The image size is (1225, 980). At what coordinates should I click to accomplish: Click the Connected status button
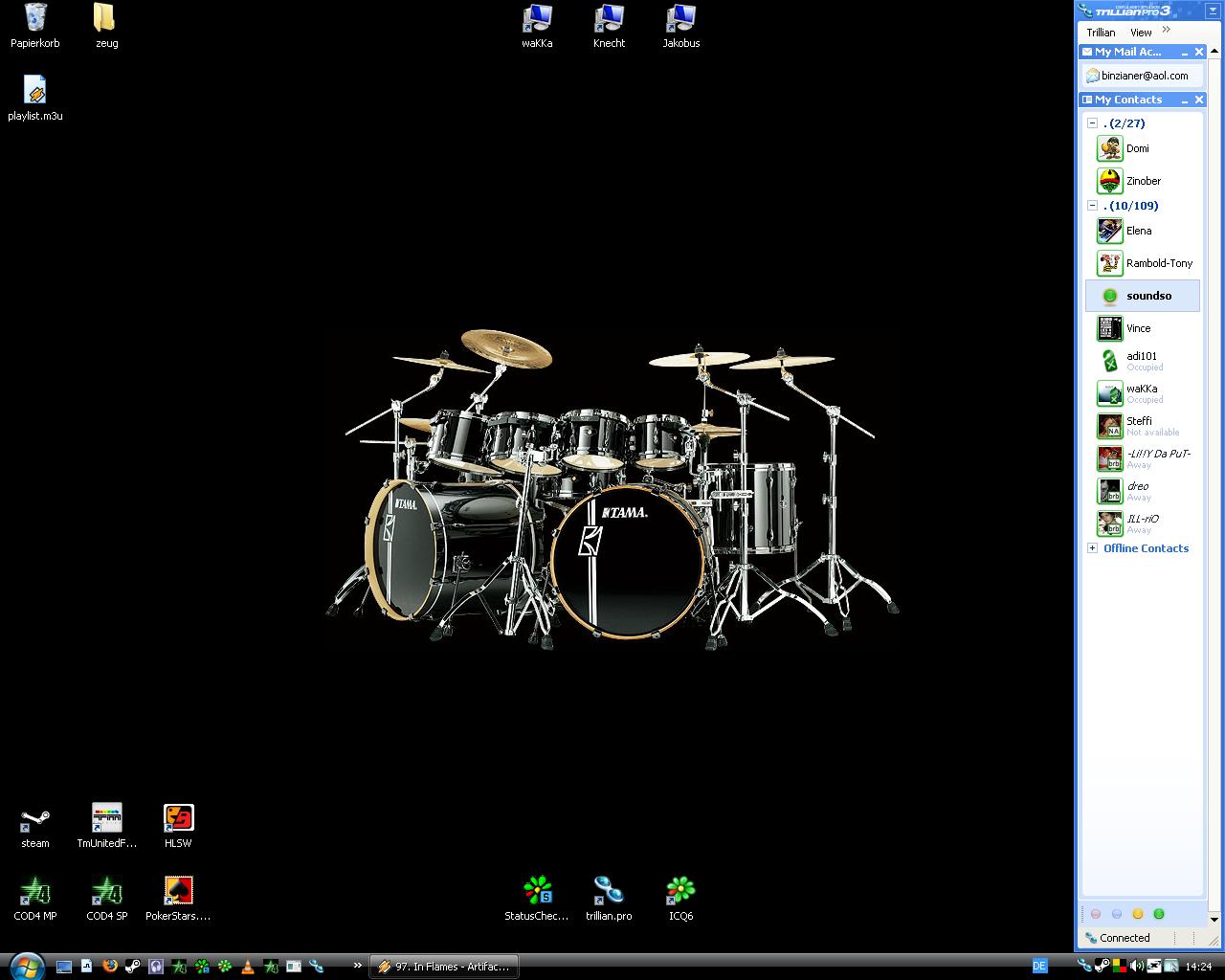point(1118,938)
